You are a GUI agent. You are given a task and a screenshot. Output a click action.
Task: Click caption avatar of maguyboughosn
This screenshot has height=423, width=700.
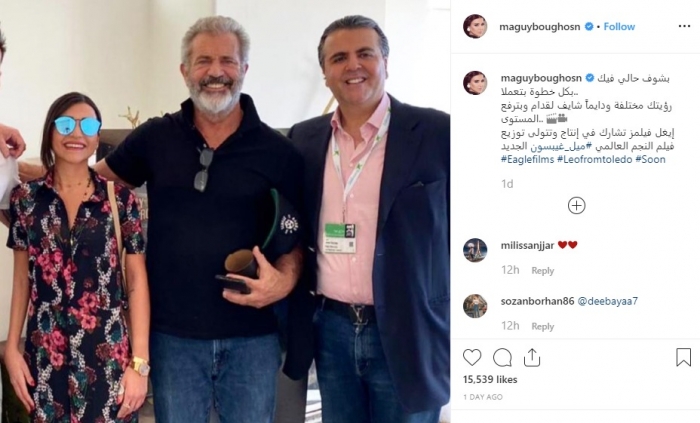(475, 83)
